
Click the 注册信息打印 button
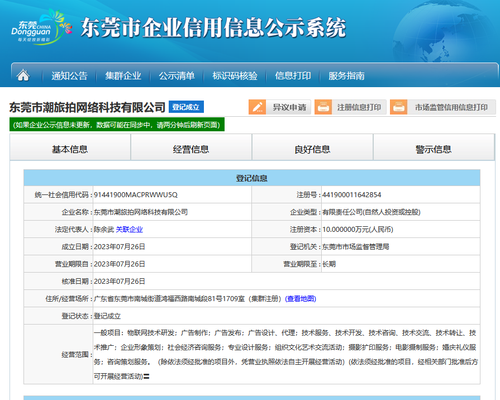[350, 107]
